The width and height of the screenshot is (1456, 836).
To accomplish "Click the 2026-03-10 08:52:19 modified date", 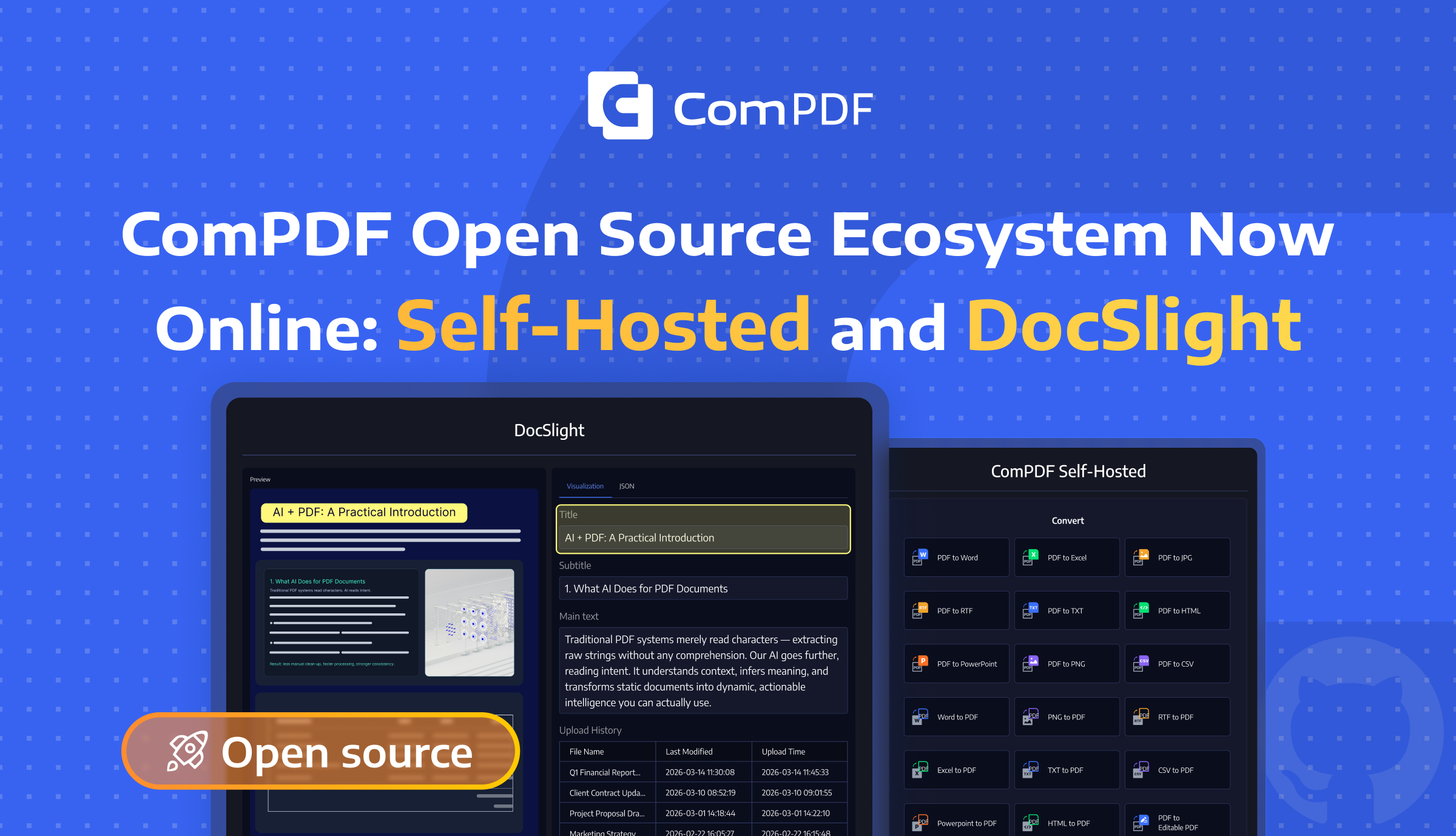I will pos(700,793).
